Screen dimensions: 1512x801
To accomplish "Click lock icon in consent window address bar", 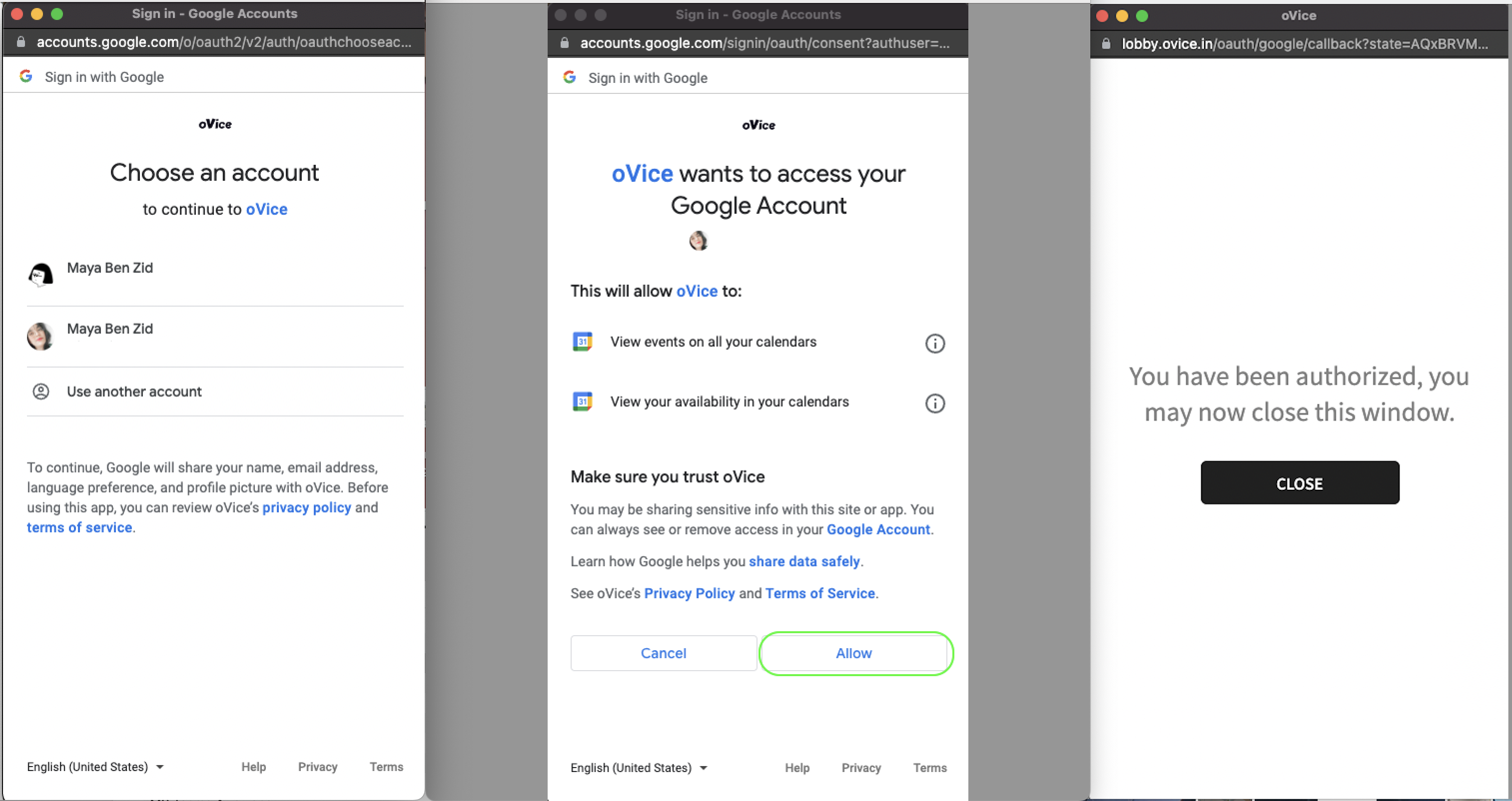I will pos(565,43).
